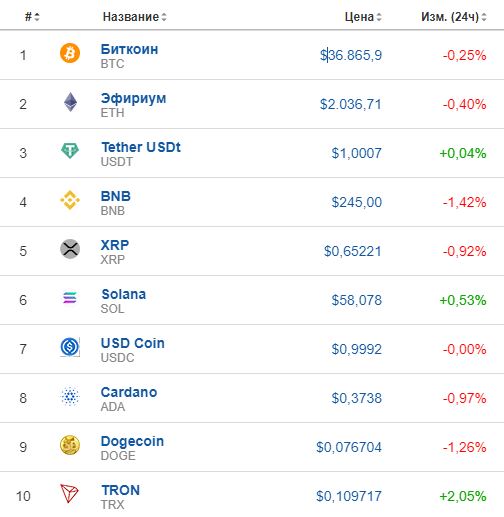The width and height of the screenshot is (504, 517).
Task: Click the Bitcoin orange coin icon
Action: 70,53
